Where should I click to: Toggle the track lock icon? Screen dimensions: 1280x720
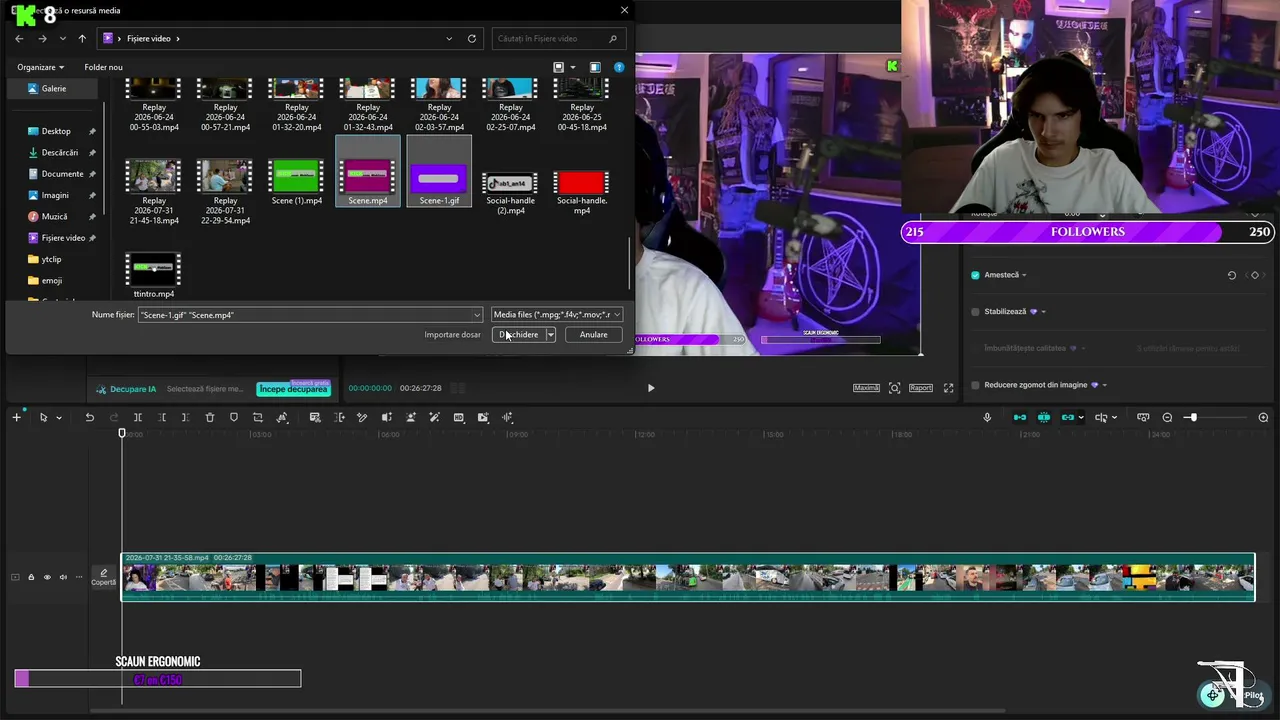coord(30,577)
